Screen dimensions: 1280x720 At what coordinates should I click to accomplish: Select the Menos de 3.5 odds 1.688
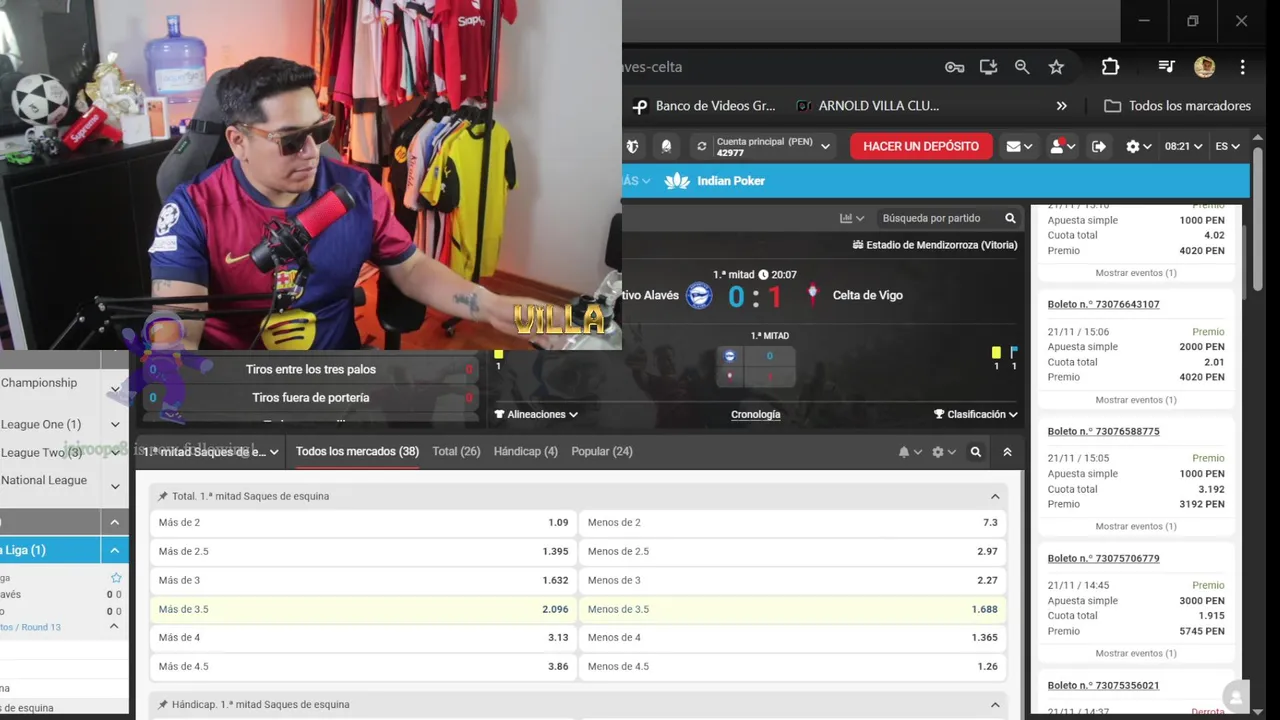(x=793, y=609)
